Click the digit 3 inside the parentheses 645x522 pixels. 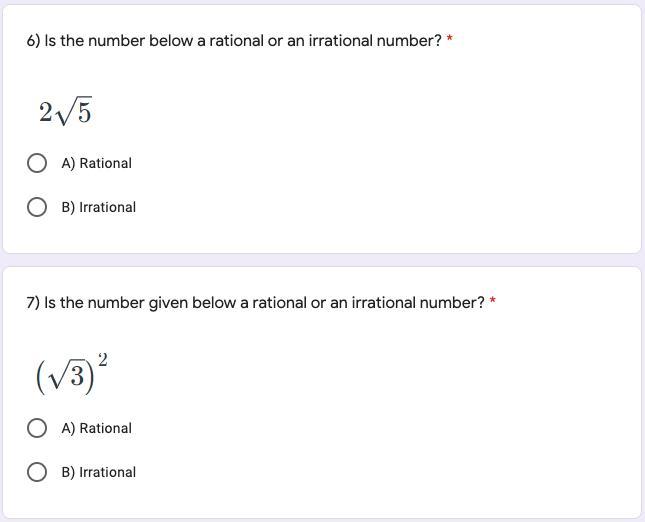pos(77,376)
